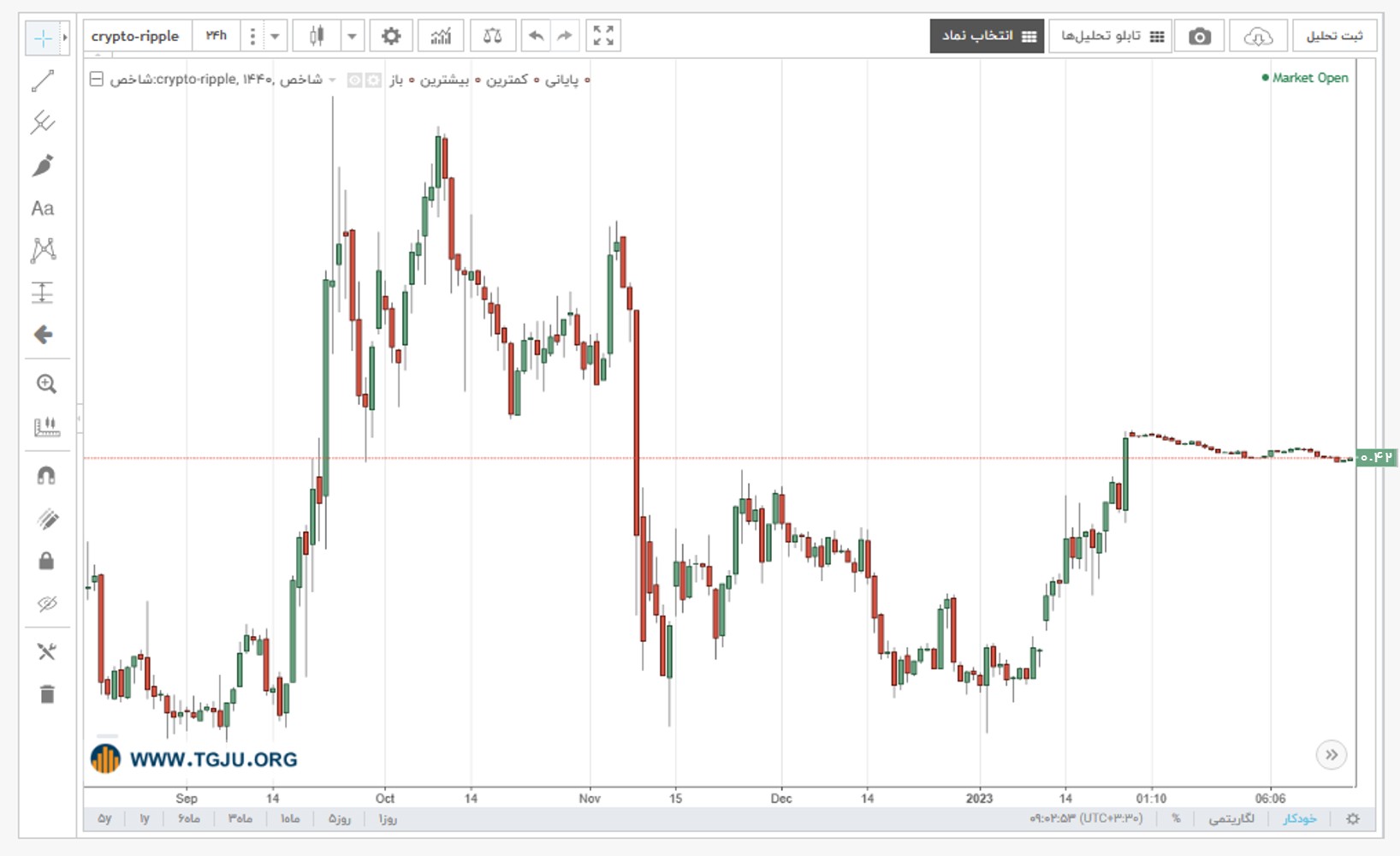Click the compare scales balance icon

[492, 36]
